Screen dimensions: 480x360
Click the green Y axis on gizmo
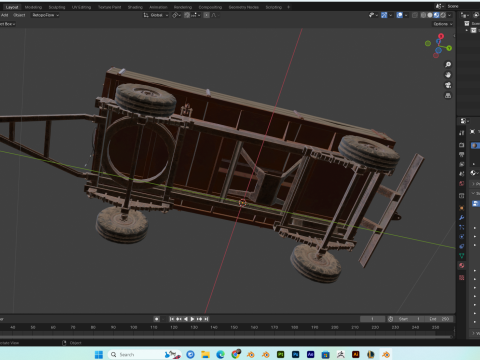449,48
